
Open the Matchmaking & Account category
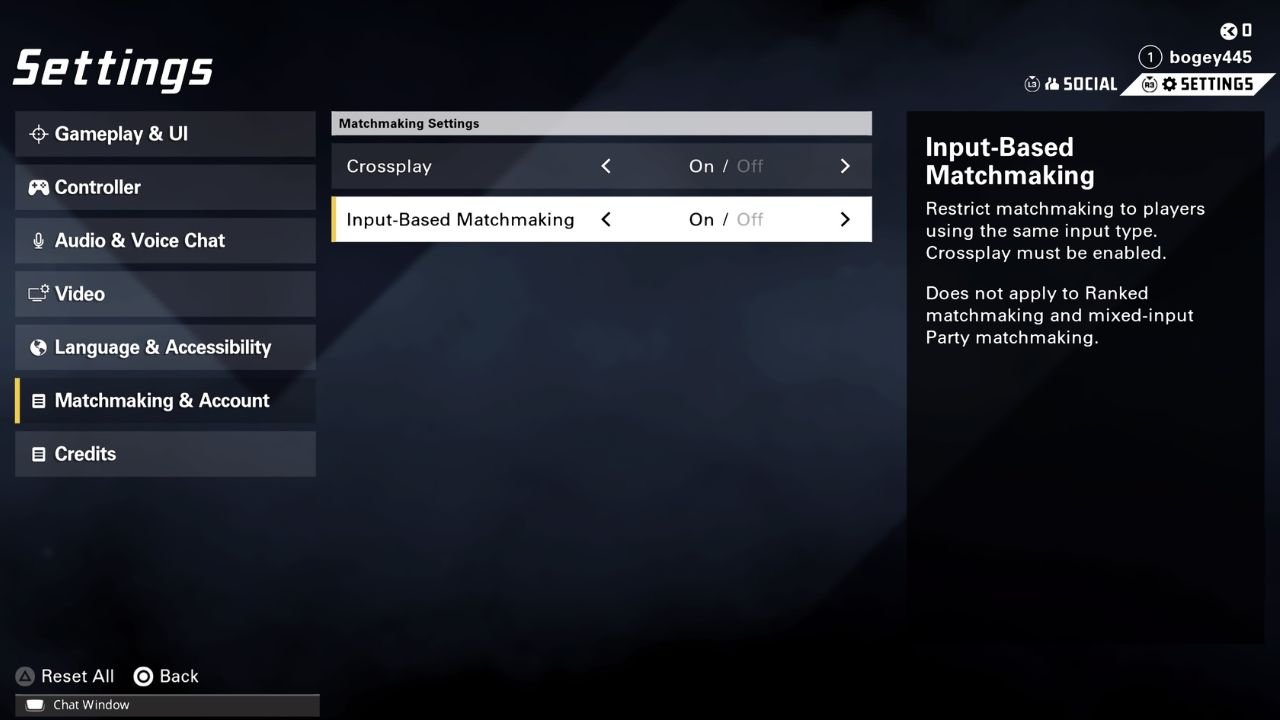[x=162, y=401]
